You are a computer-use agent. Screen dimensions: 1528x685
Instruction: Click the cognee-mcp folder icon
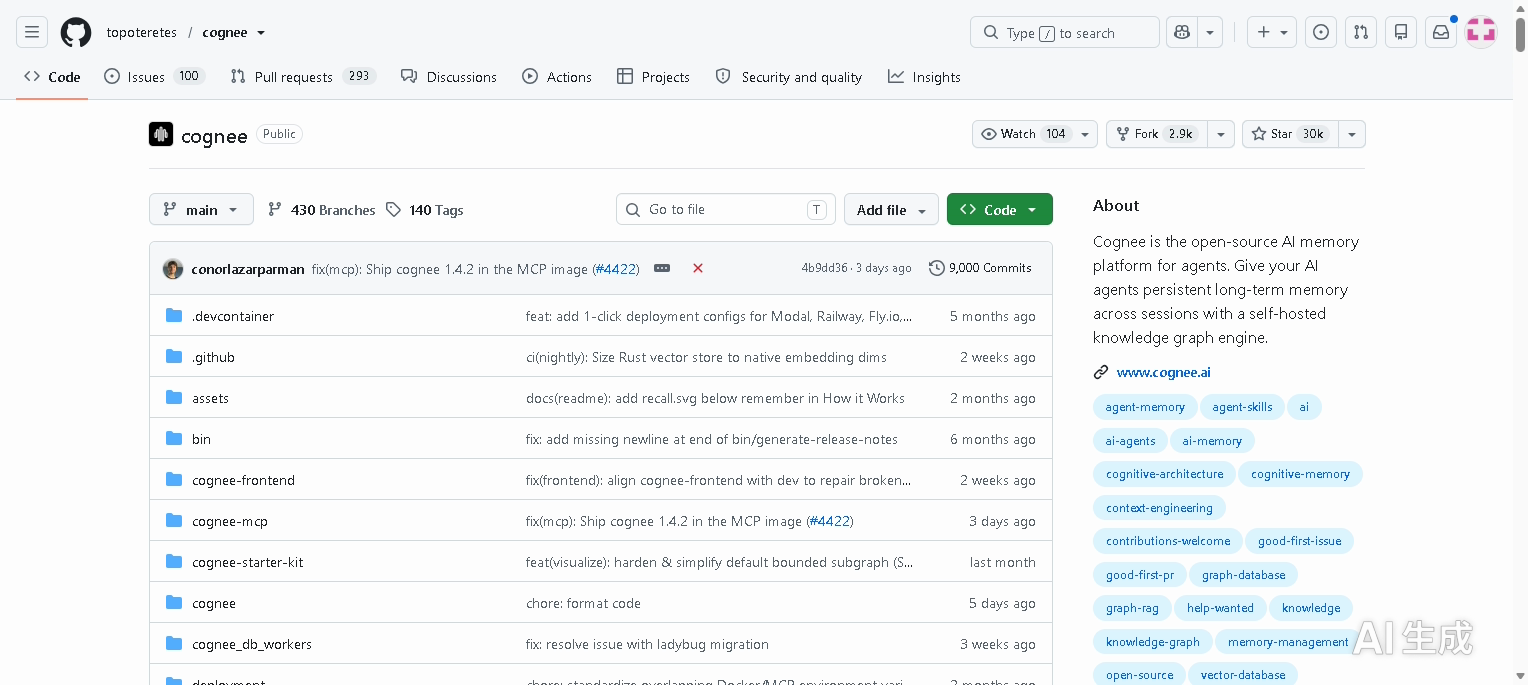(174, 521)
